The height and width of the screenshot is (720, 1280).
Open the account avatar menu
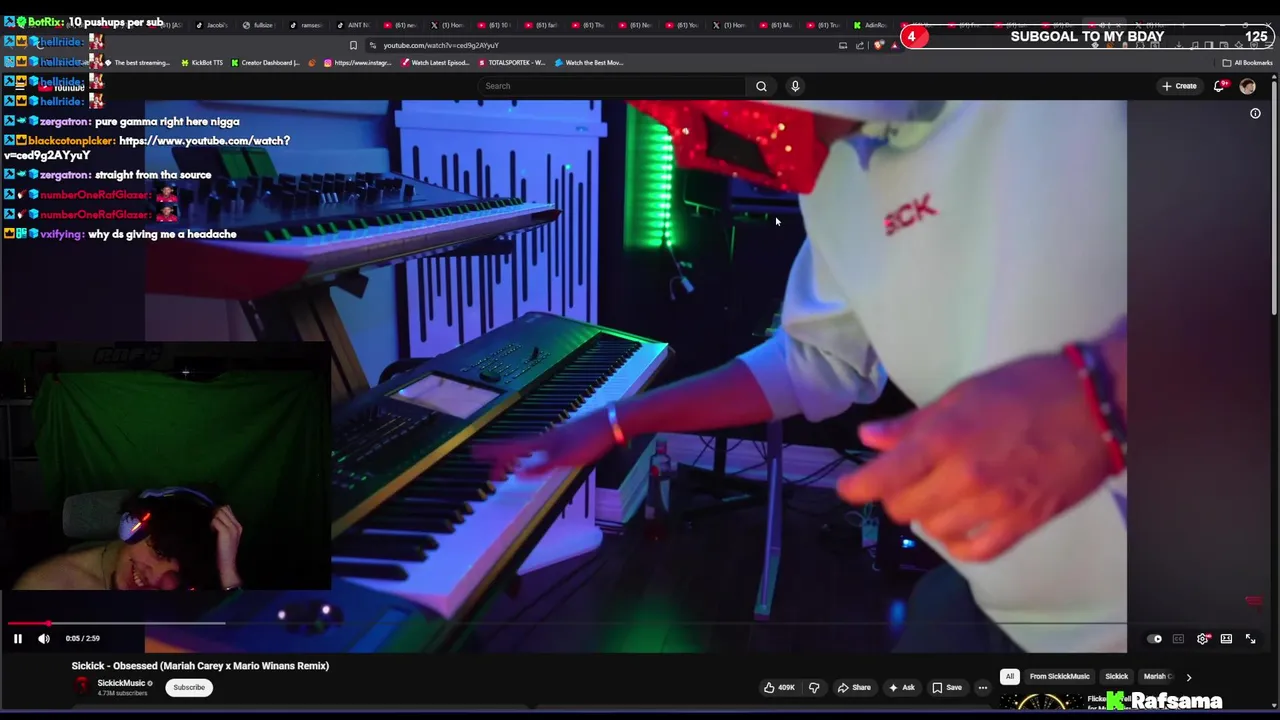1247,86
